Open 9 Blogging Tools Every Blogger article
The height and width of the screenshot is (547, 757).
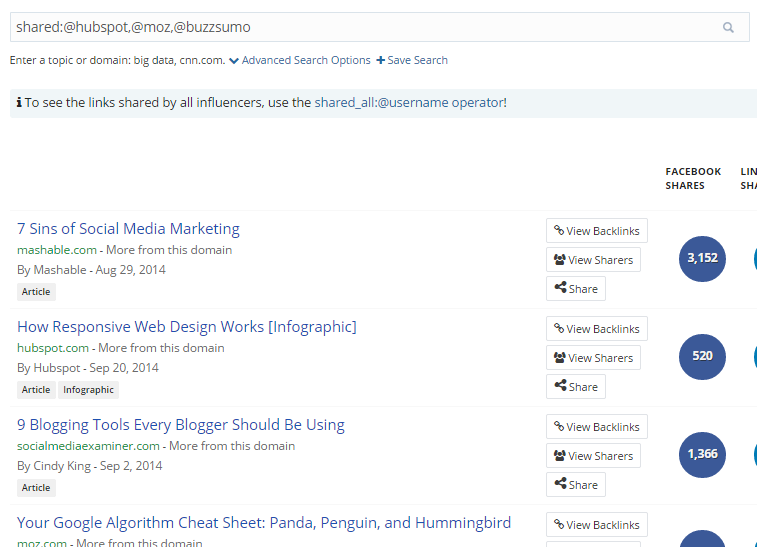(x=181, y=424)
